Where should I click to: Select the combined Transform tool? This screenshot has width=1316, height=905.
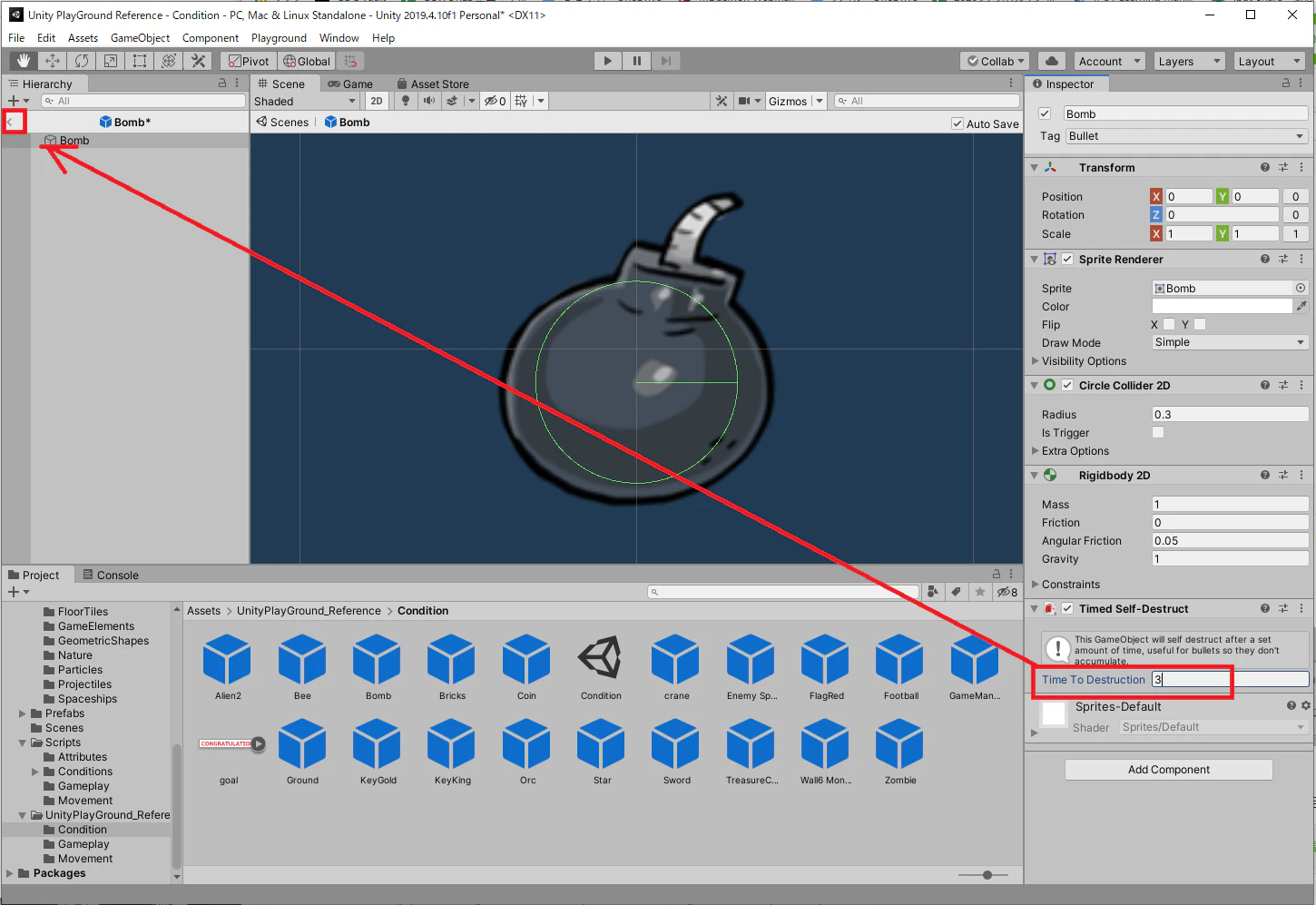pyautogui.click(x=169, y=61)
